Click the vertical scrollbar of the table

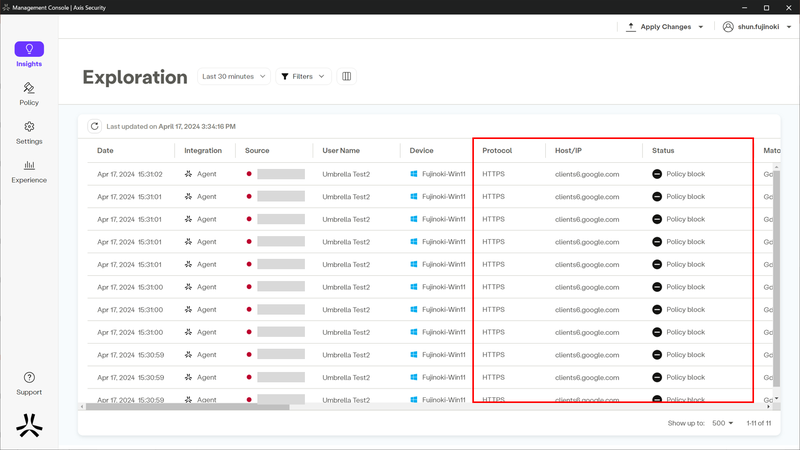[777, 279]
